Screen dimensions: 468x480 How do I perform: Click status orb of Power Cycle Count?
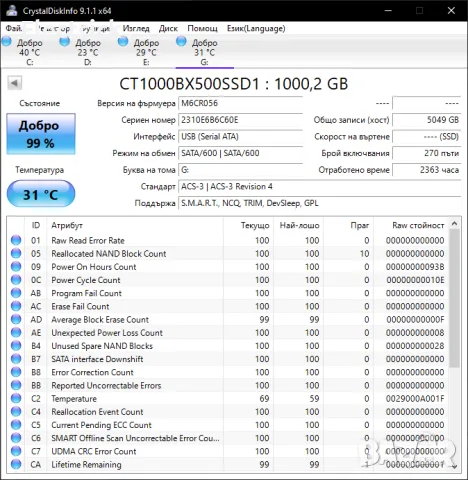pos(16,280)
